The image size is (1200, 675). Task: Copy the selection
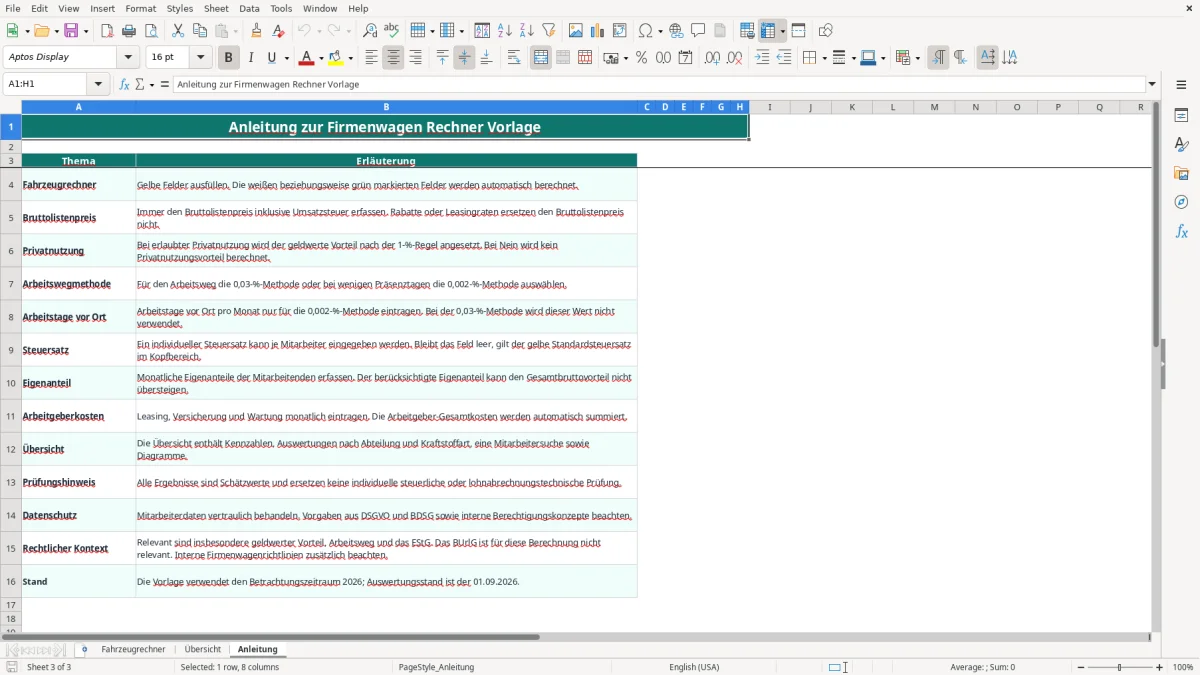pos(200,31)
